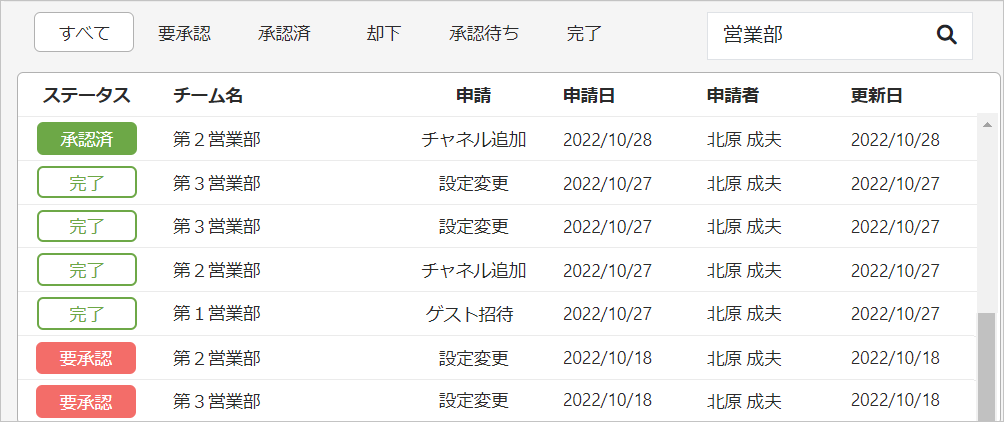Click the green 承認済 status badge
Image resolution: width=1004 pixels, height=422 pixels.
pos(87,139)
